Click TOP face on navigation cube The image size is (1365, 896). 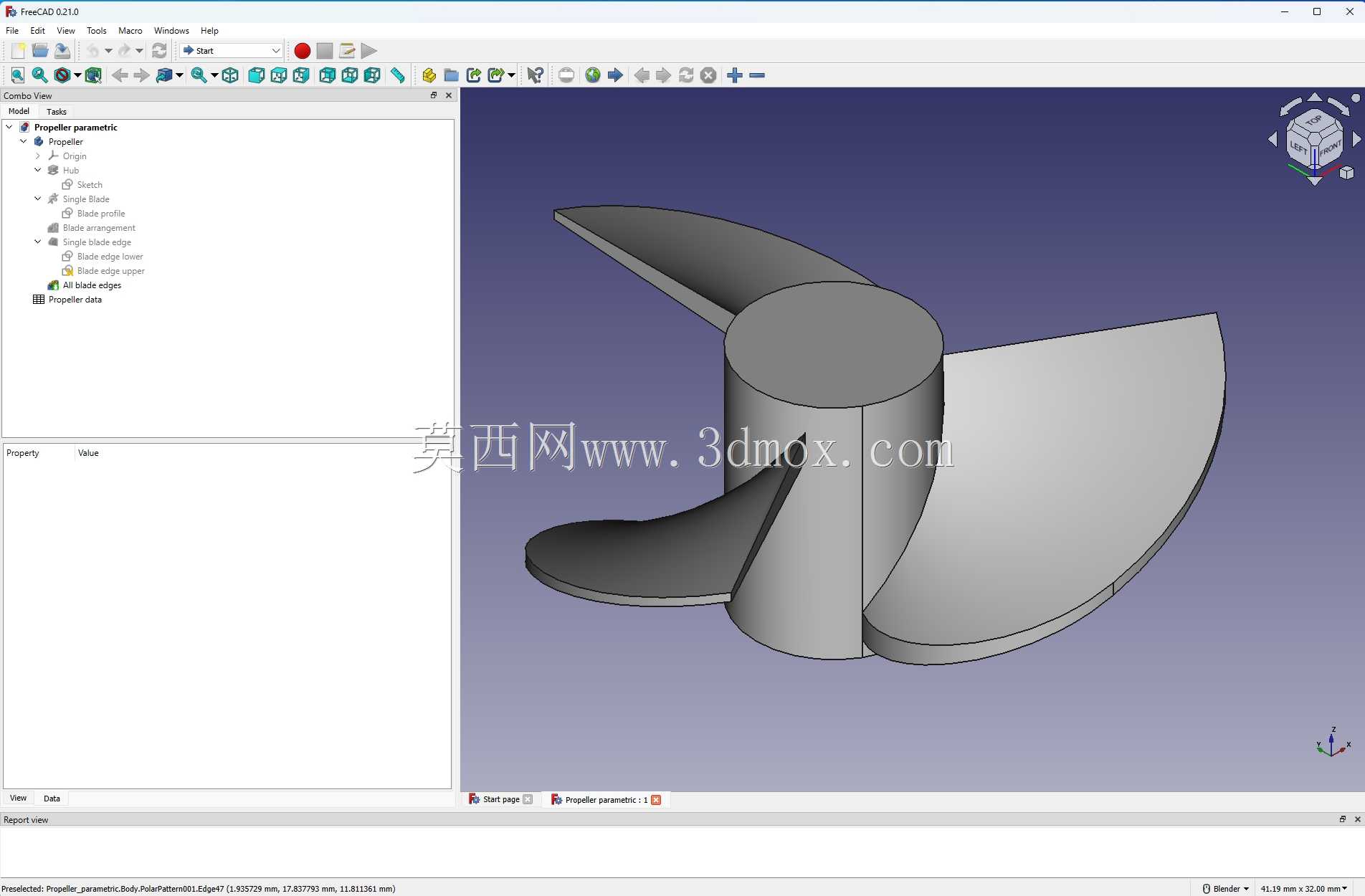tap(1313, 121)
